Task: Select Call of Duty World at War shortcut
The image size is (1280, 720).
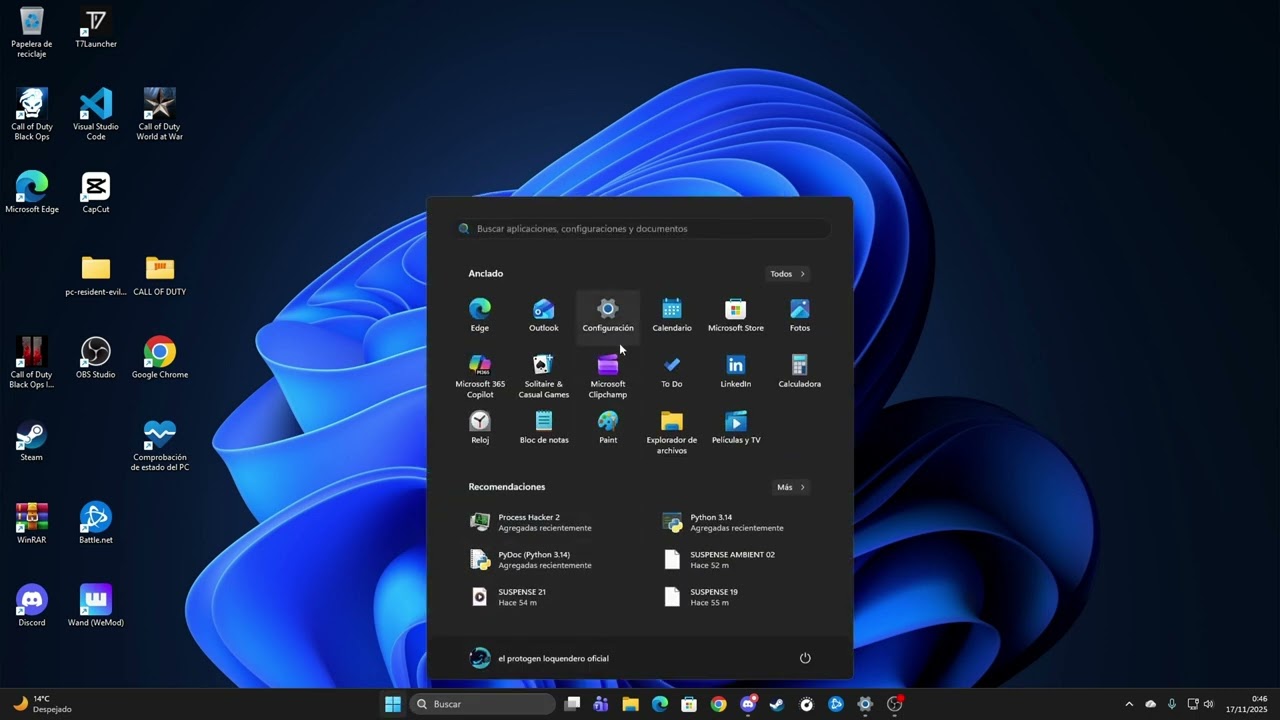Action: click(160, 114)
